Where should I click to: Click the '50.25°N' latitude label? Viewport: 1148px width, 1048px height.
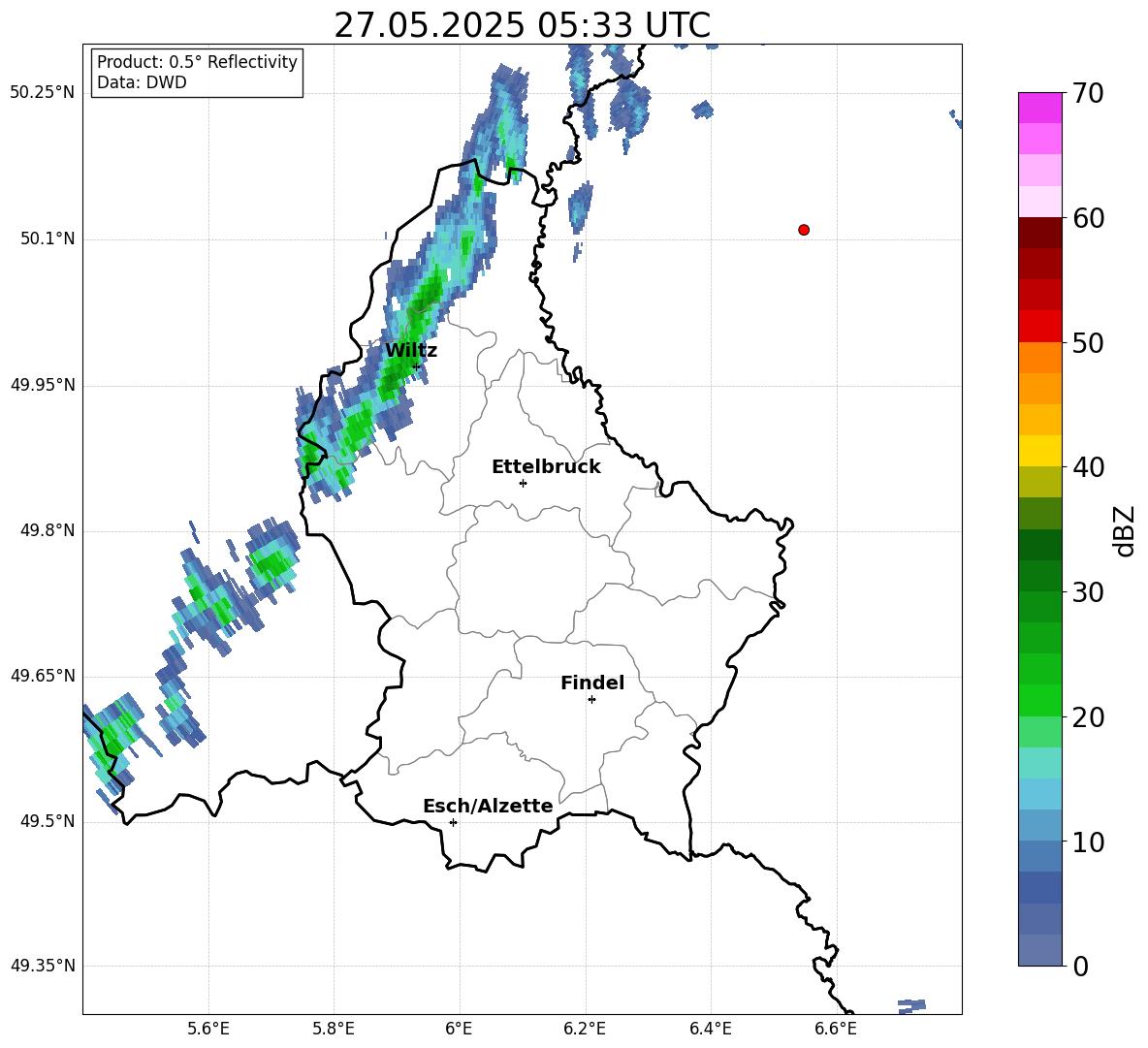tap(42, 93)
